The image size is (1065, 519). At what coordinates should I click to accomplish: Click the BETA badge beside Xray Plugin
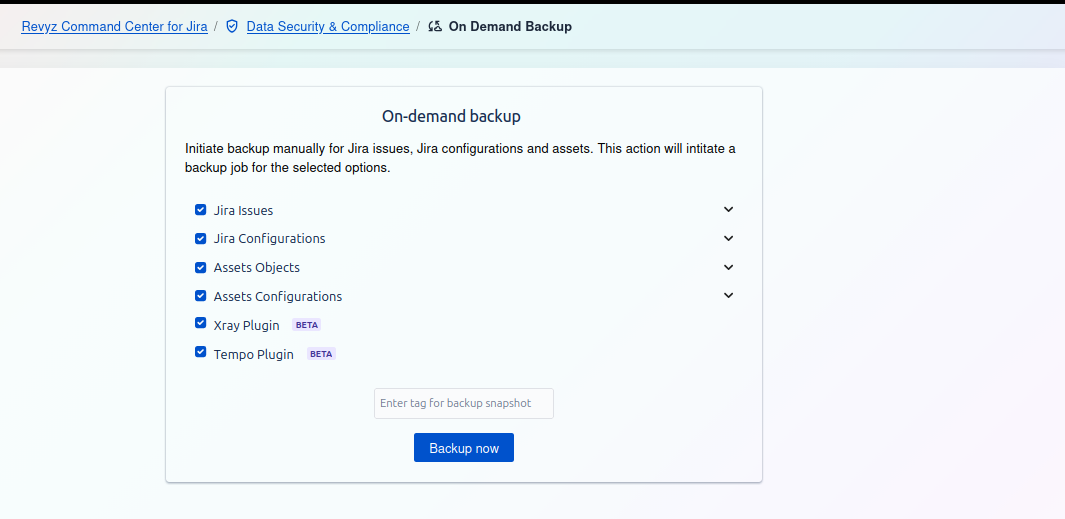coord(307,325)
